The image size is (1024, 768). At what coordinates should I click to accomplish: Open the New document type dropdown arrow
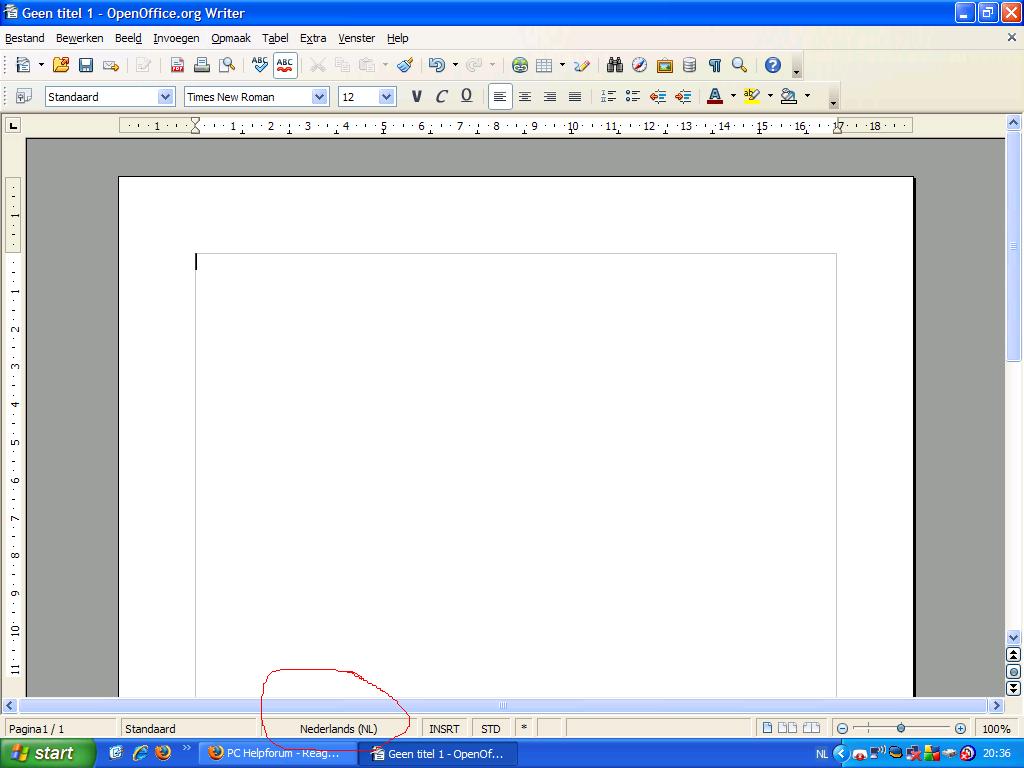point(41,65)
